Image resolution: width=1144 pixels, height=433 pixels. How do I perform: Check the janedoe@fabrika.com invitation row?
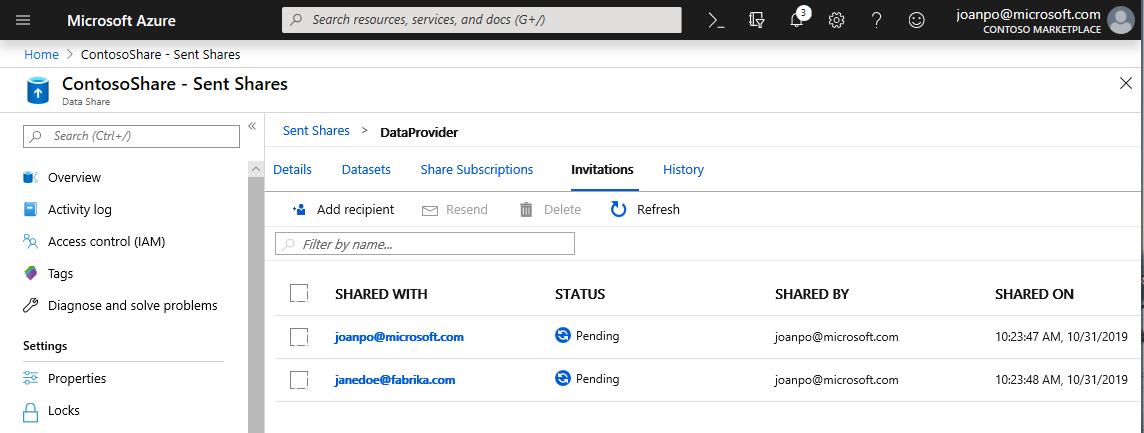click(299, 380)
